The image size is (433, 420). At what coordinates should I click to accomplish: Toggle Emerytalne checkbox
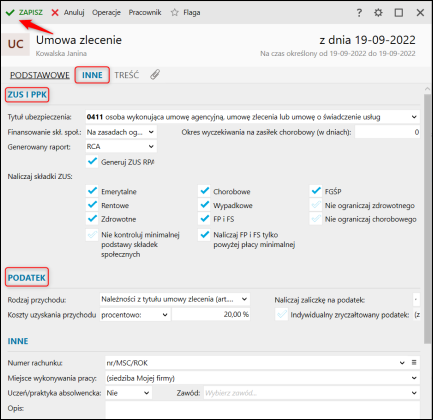click(x=92, y=191)
